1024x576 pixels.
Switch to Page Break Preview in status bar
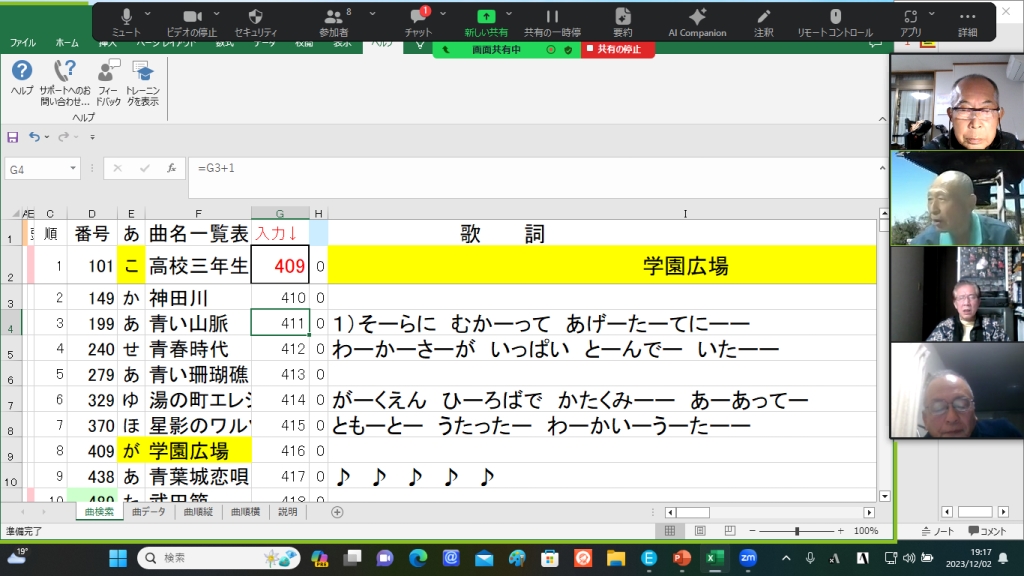click(x=729, y=531)
